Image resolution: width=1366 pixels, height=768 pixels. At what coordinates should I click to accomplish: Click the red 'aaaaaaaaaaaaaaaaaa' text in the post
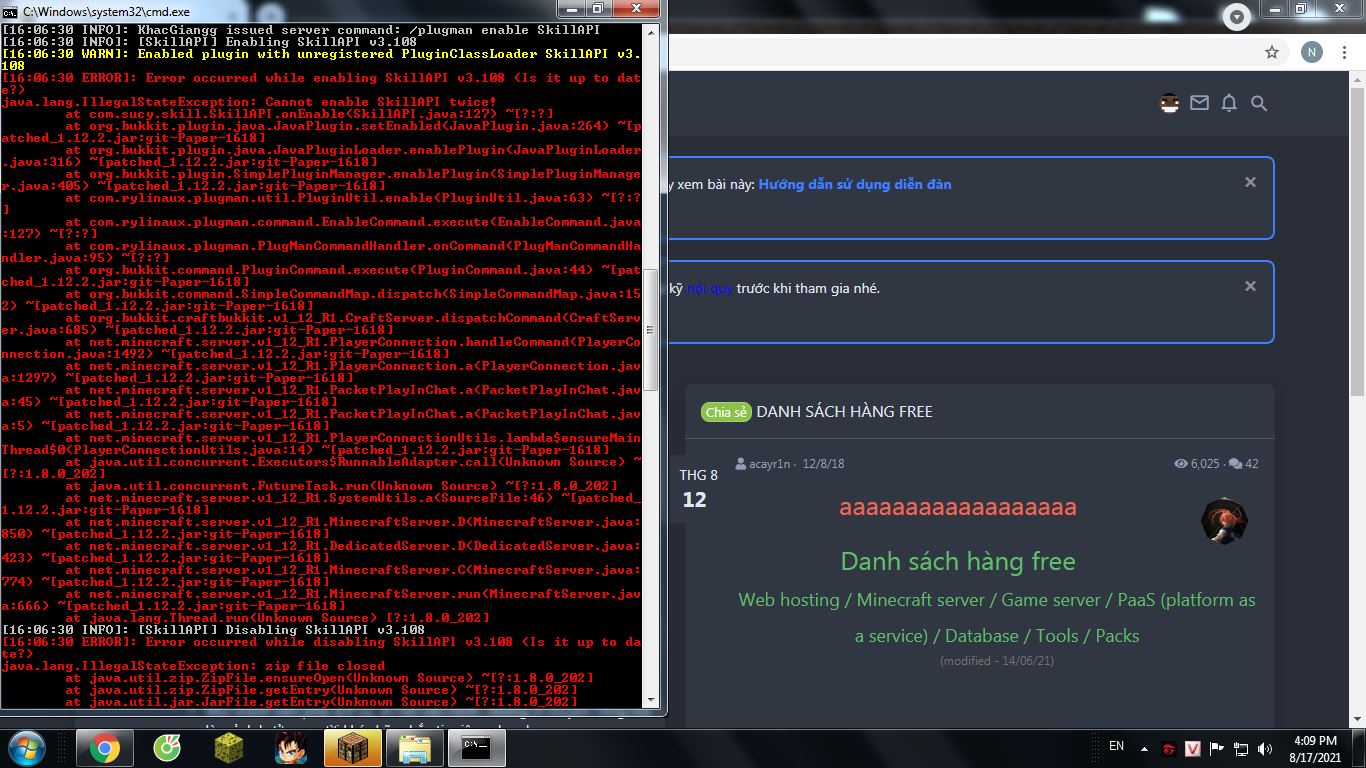click(958, 507)
